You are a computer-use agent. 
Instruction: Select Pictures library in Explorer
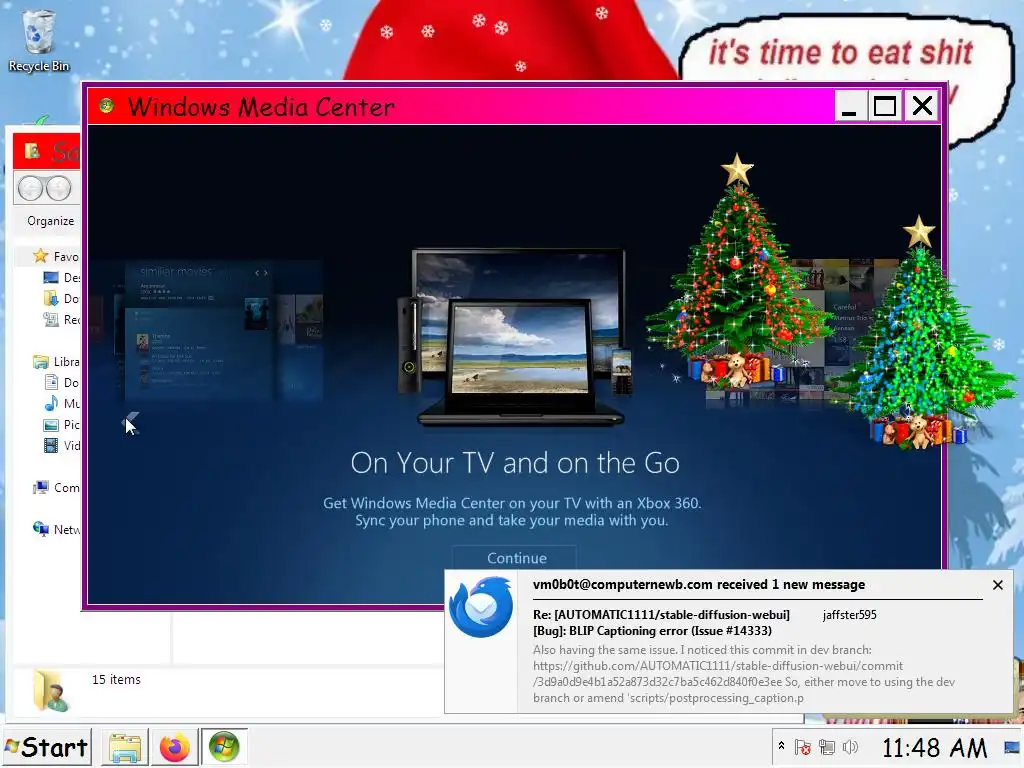[61, 424]
